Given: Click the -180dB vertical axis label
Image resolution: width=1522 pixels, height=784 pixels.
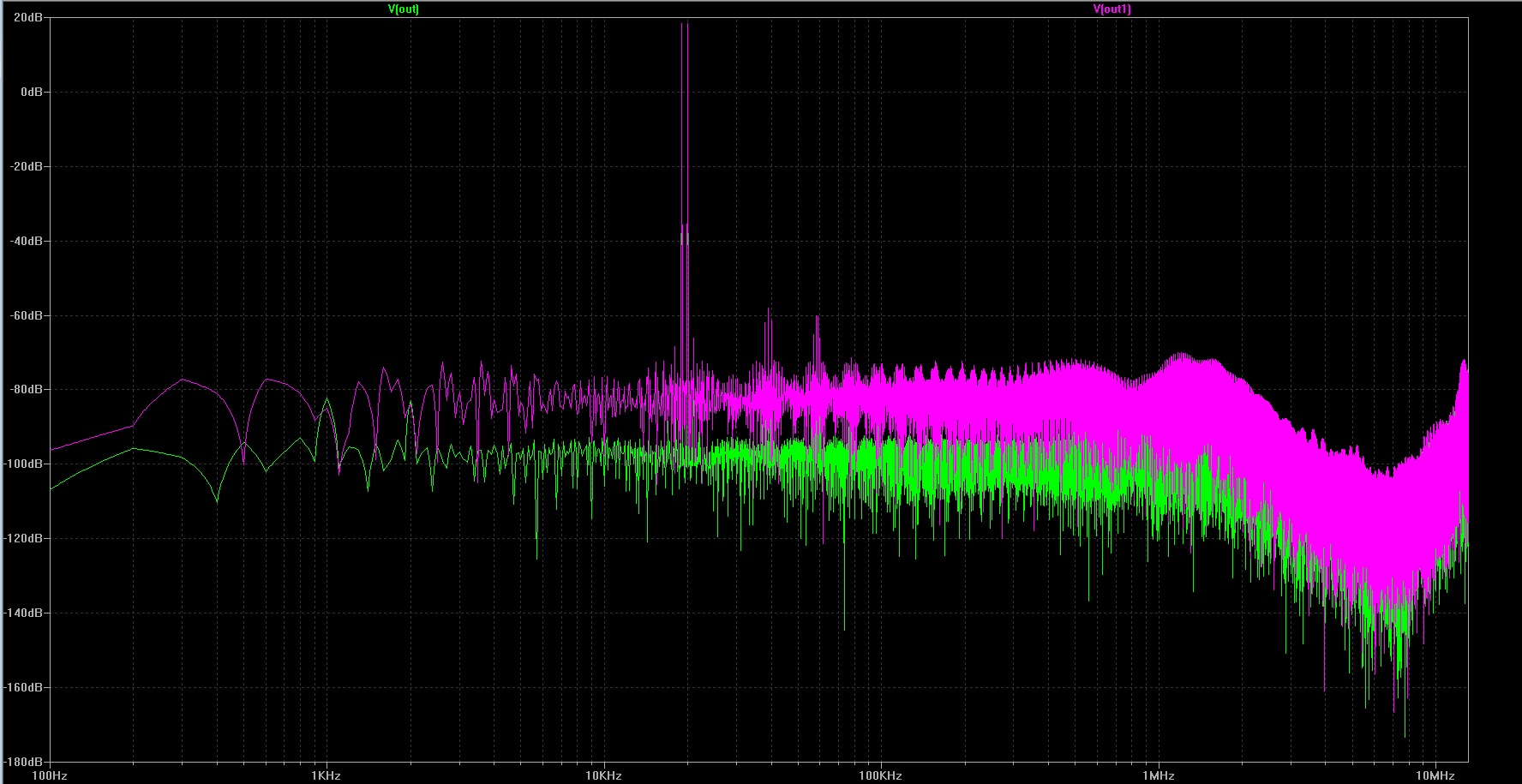Looking at the screenshot, I should pos(23,762).
